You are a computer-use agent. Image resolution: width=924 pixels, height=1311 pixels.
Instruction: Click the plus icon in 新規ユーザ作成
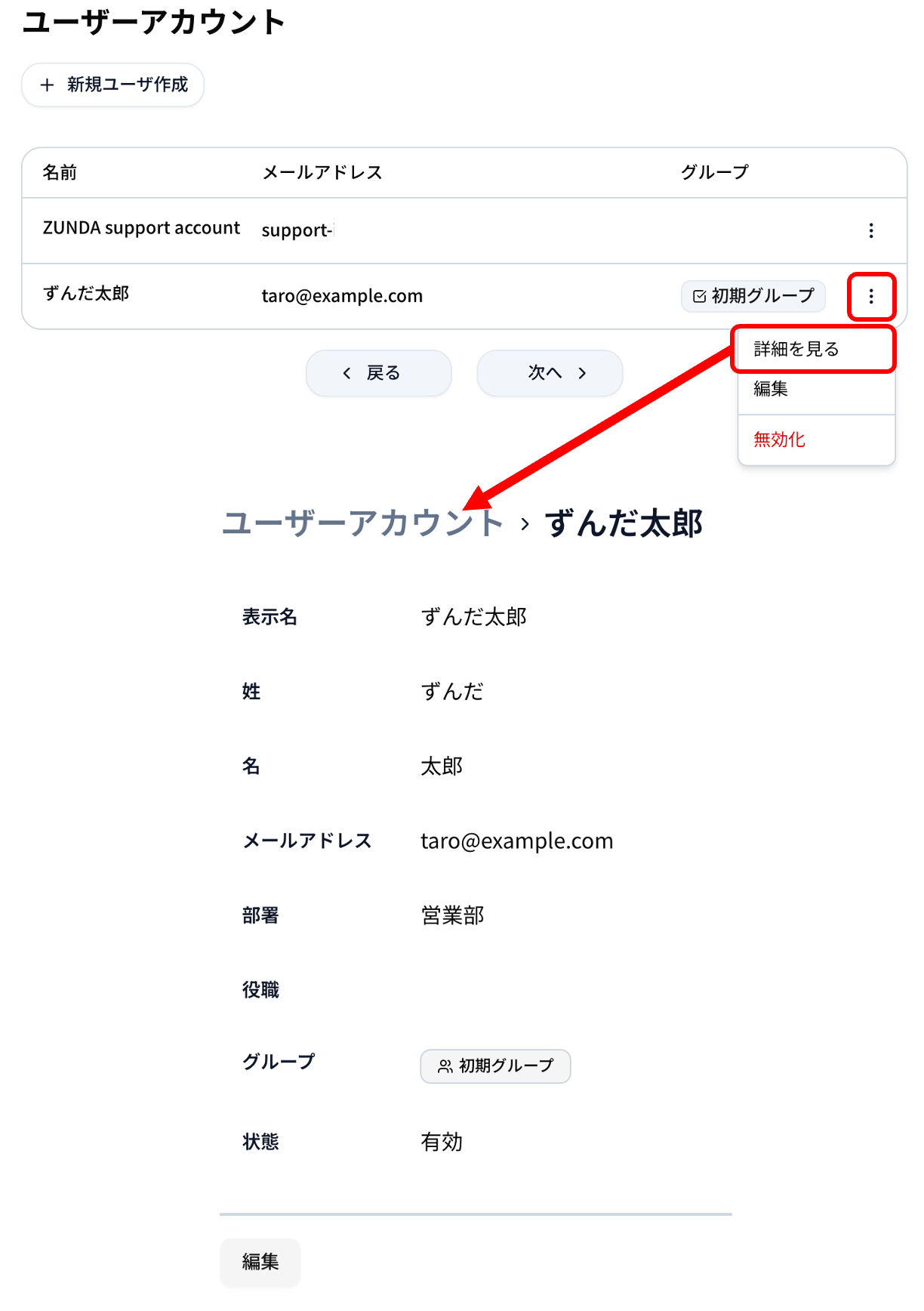pos(47,85)
